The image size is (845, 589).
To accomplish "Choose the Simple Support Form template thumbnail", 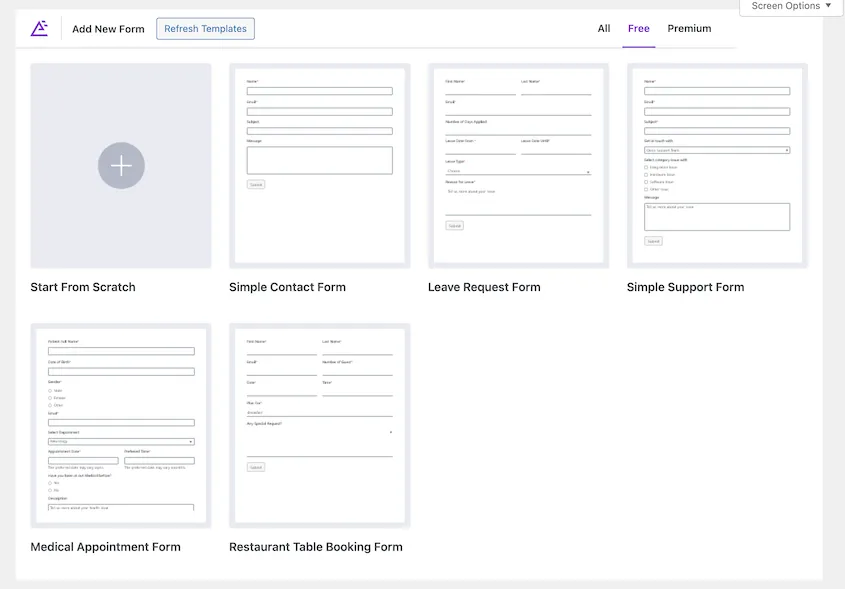I will click(717, 165).
